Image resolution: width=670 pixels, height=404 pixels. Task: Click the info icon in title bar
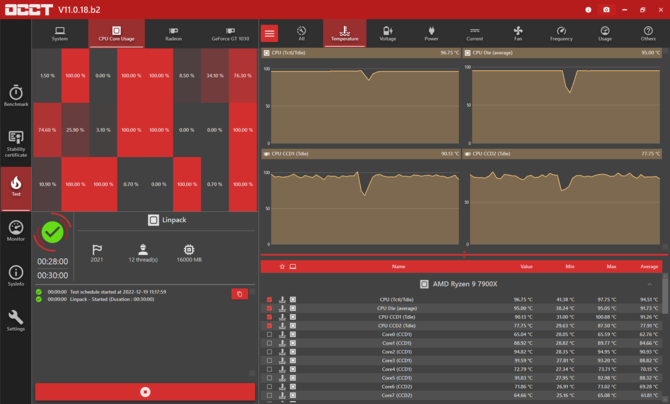(x=588, y=9)
